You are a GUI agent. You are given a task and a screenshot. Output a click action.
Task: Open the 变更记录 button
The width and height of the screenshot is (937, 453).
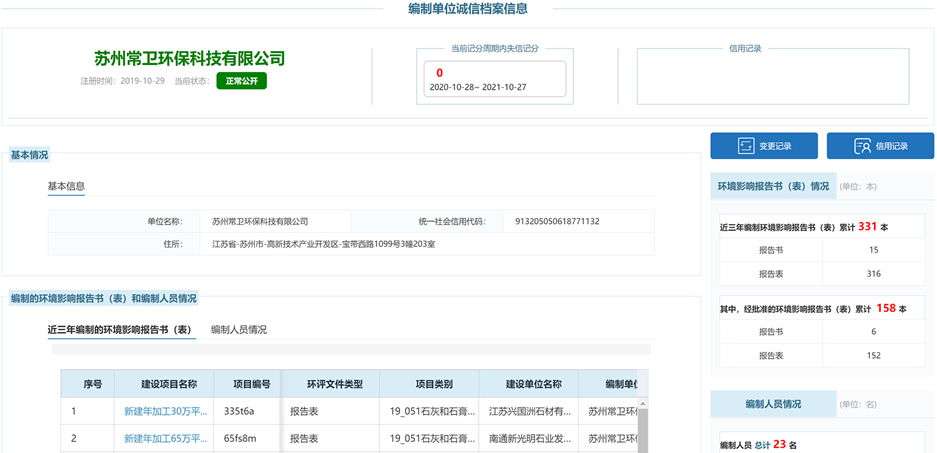762,146
